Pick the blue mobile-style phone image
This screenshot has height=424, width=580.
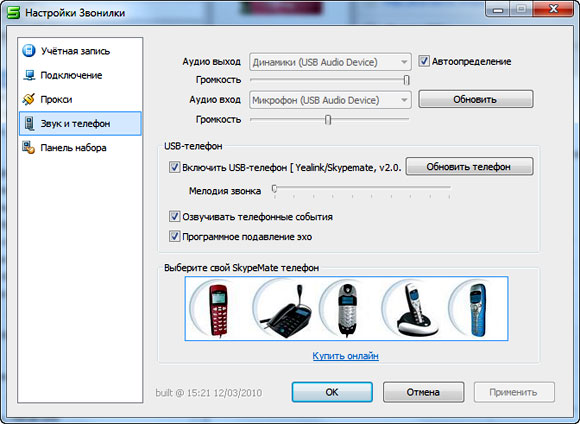point(478,310)
